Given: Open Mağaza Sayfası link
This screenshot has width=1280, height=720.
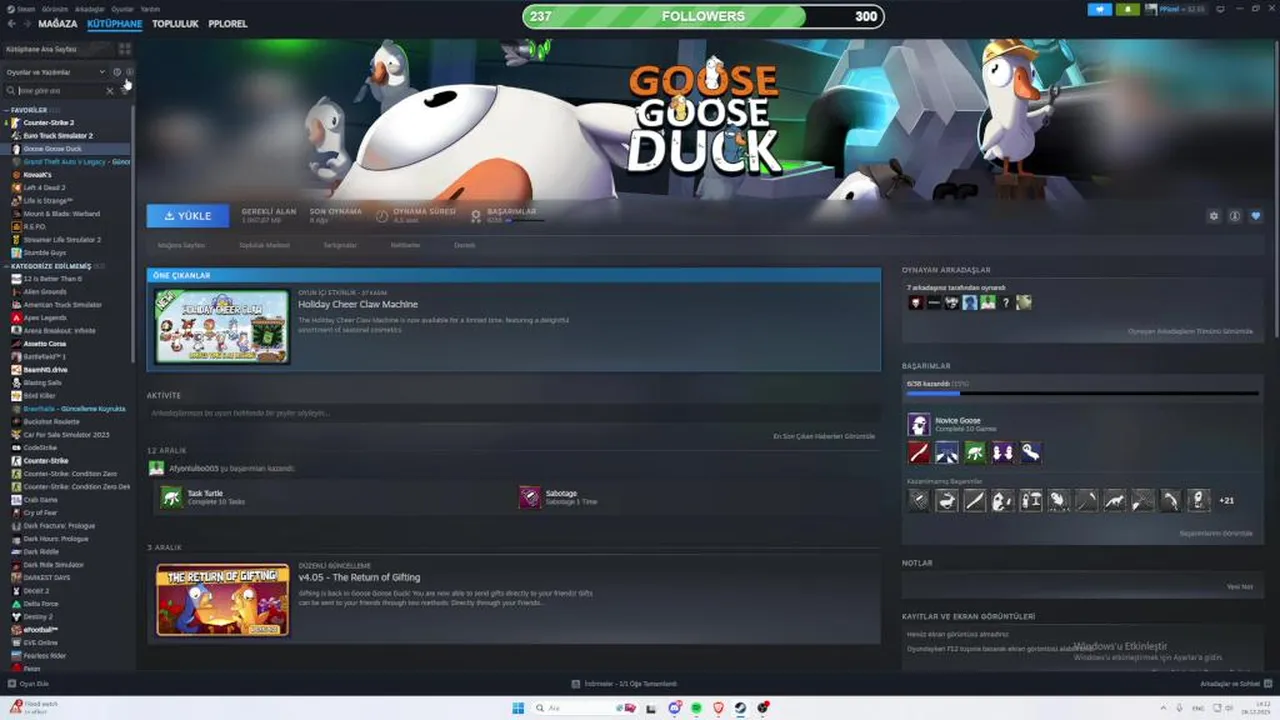Looking at the screenshot, I should 181,245.
